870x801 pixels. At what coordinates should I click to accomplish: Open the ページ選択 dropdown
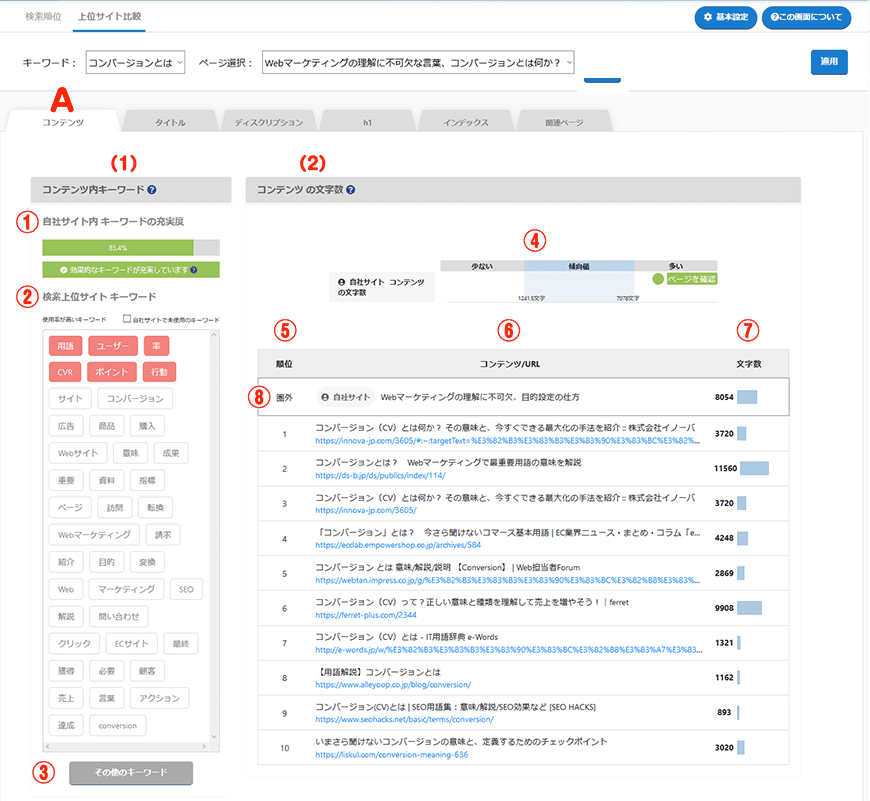pyautogui.click(x=418, y=63)
